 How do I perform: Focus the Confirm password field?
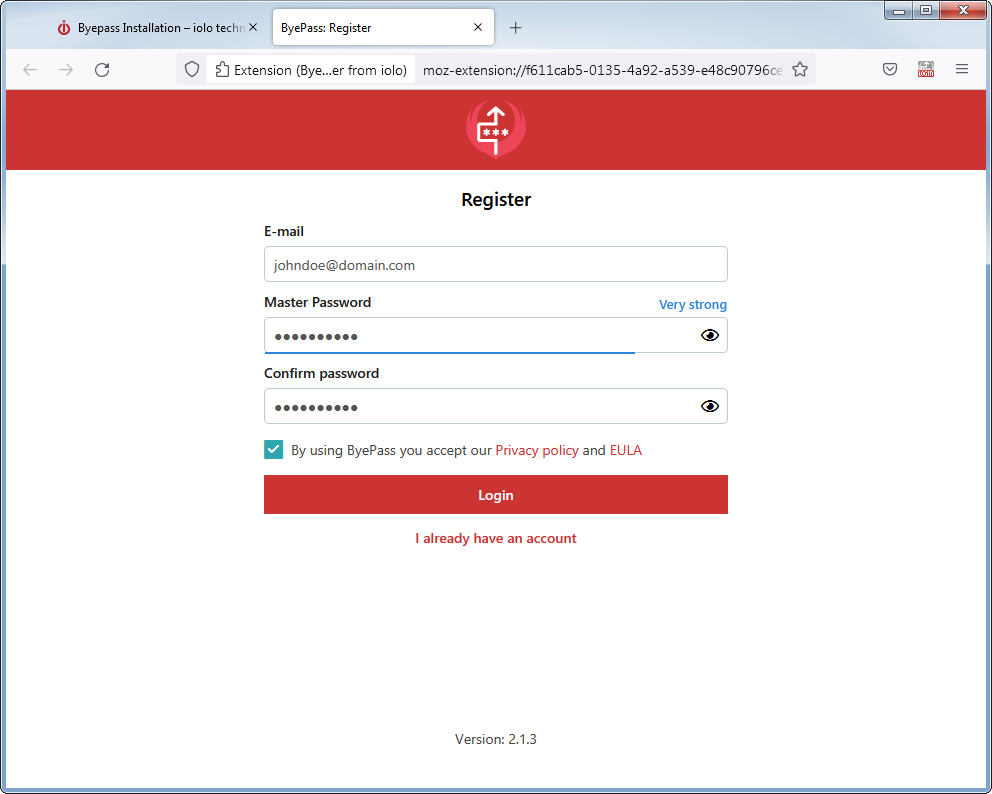point(495,406)
